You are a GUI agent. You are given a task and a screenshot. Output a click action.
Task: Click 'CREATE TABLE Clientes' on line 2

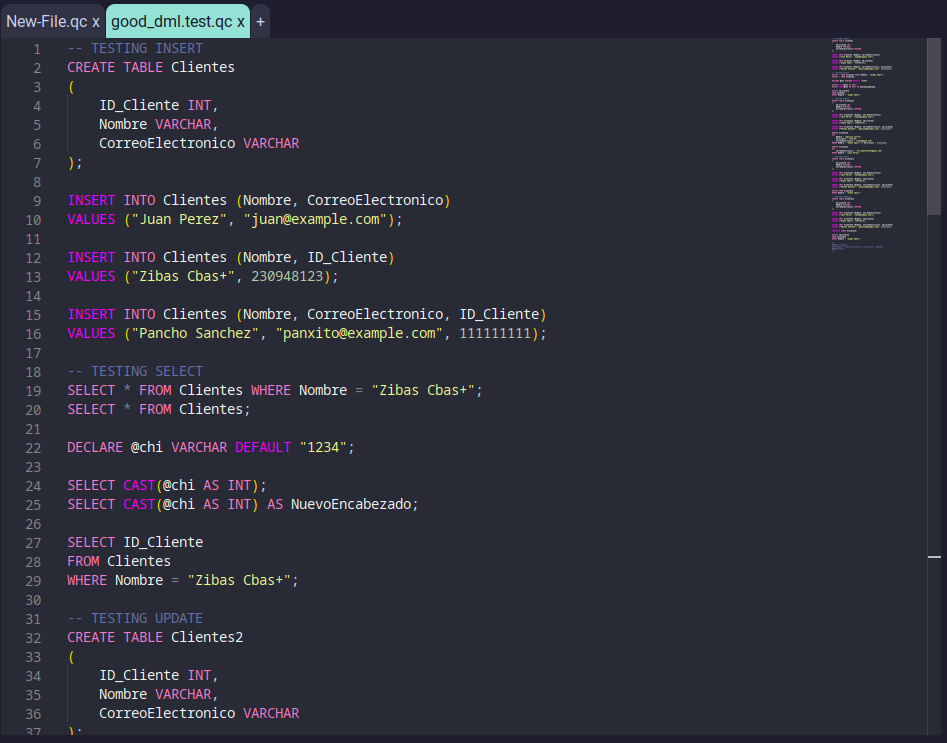click(151, 67)
